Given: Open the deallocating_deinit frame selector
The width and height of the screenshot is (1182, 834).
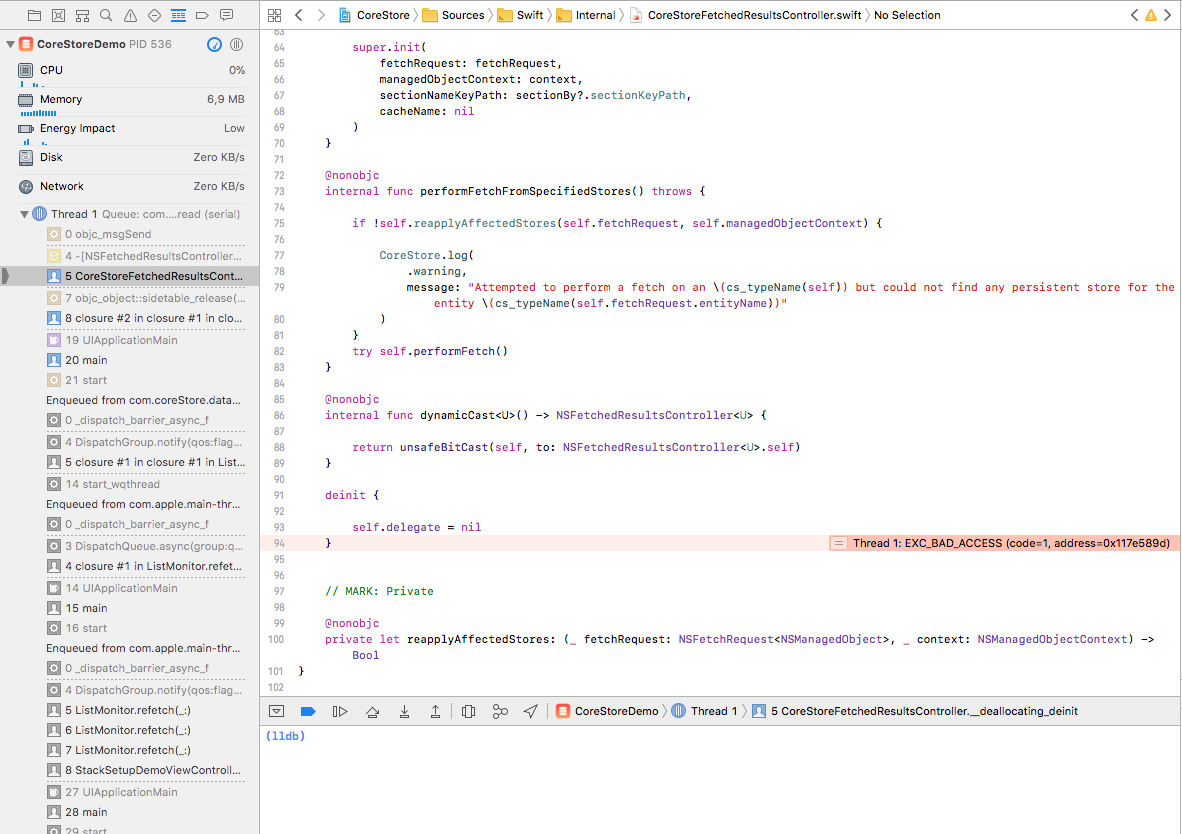Looking at the screenshot, I should click(915, 711).
